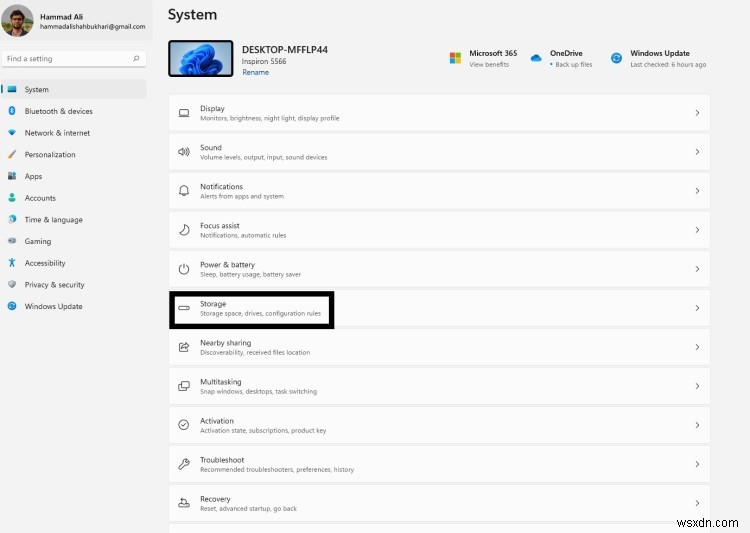Screen dimensions: 750x533
Task: Click the Find a setting search box
Action: pos(74,58)
